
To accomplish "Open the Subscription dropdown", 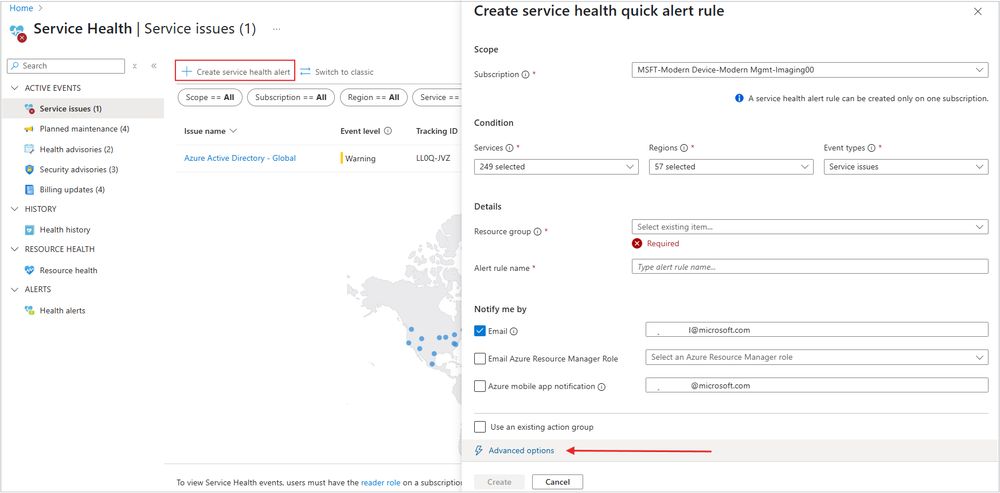I will tap(809, 70).
